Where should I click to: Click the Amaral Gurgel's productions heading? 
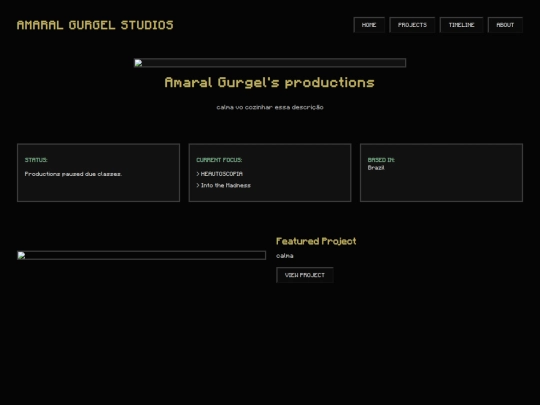pos(270,83)
